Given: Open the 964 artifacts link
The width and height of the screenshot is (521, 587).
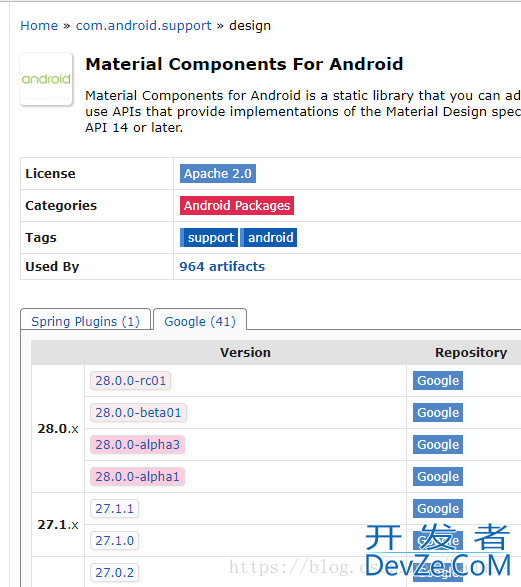Looking at the screenshot, I should (222, 267).
